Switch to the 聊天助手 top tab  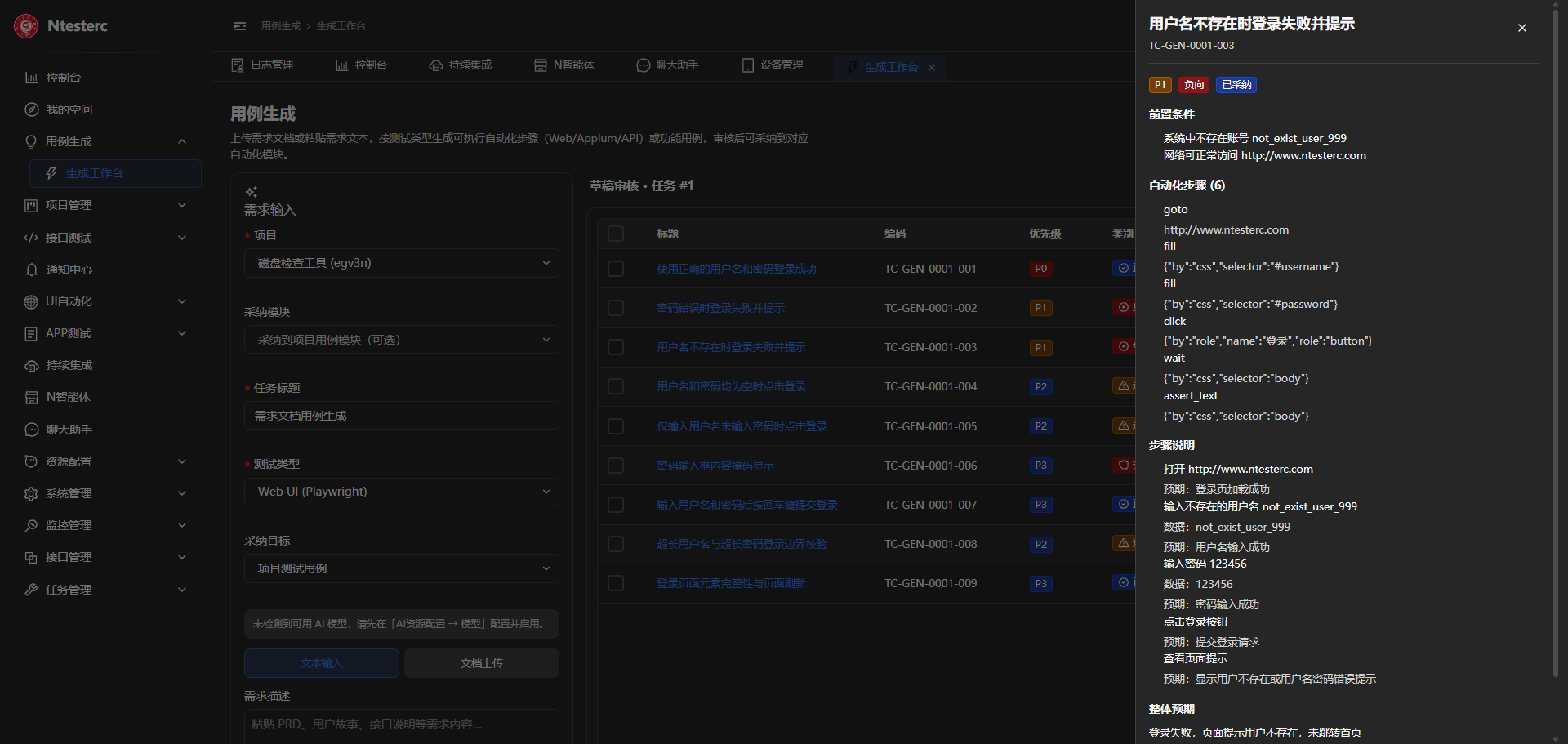tap(668, 65)
